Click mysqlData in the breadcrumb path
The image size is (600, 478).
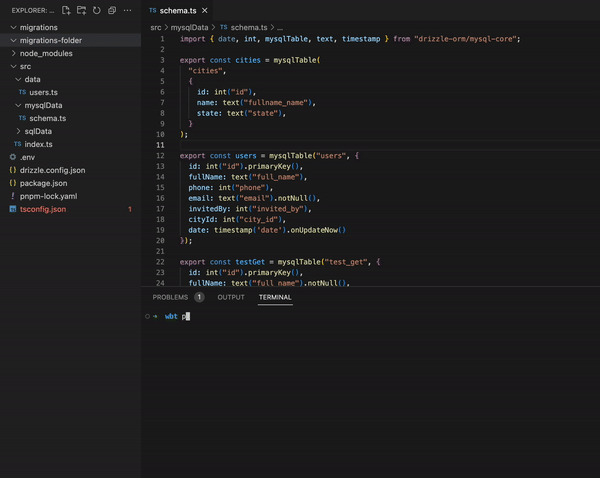point(189,29)
